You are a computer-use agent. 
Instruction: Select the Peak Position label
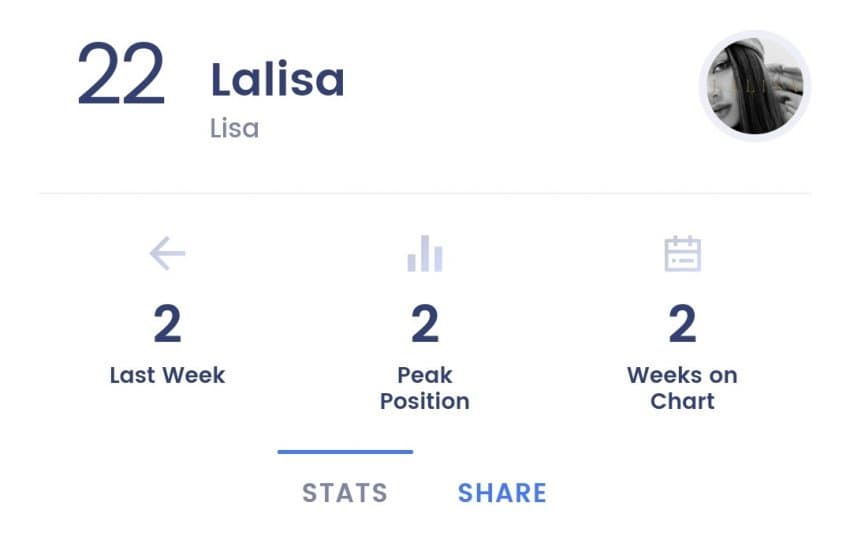click(x=425, y=388)
